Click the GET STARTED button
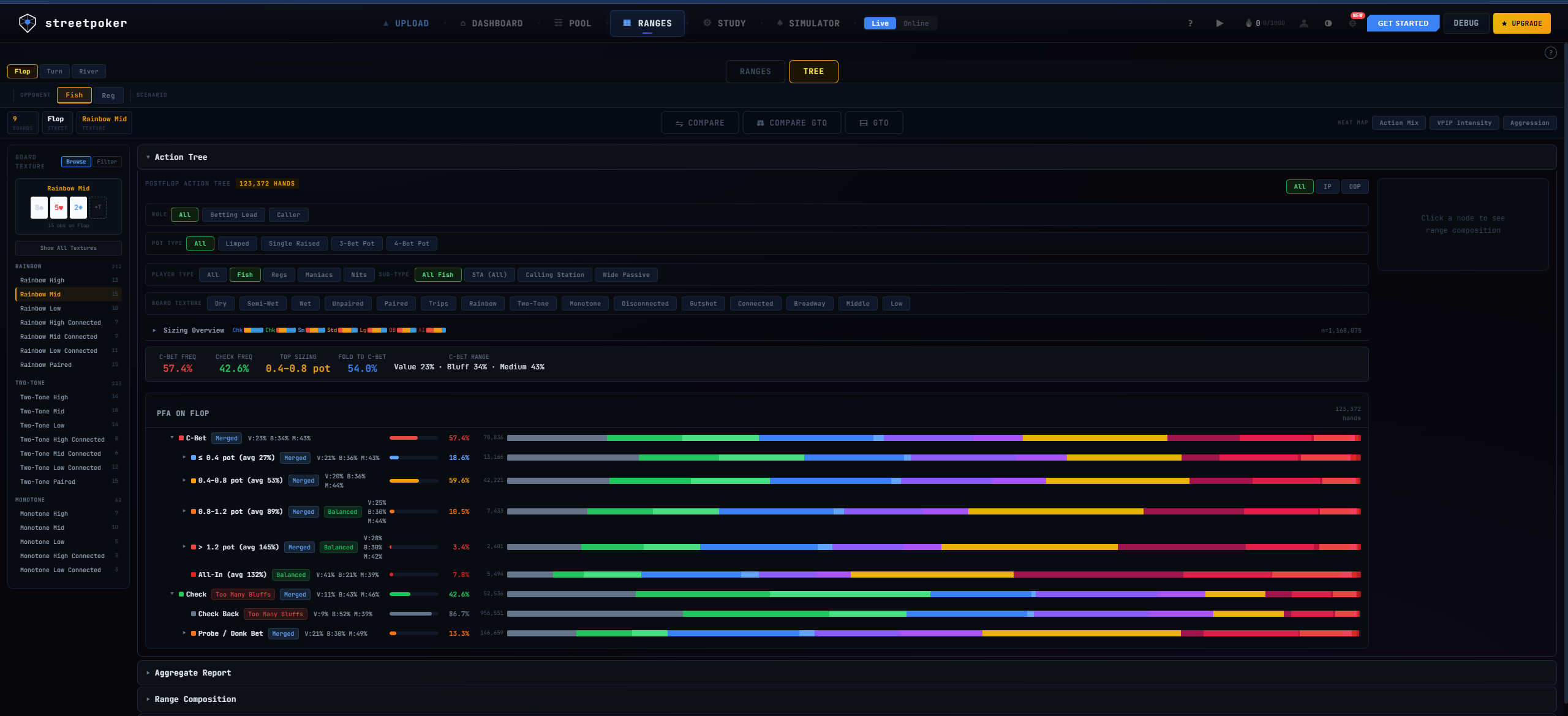Viewport: 1568px width, 716px height. click(1403, 23)
